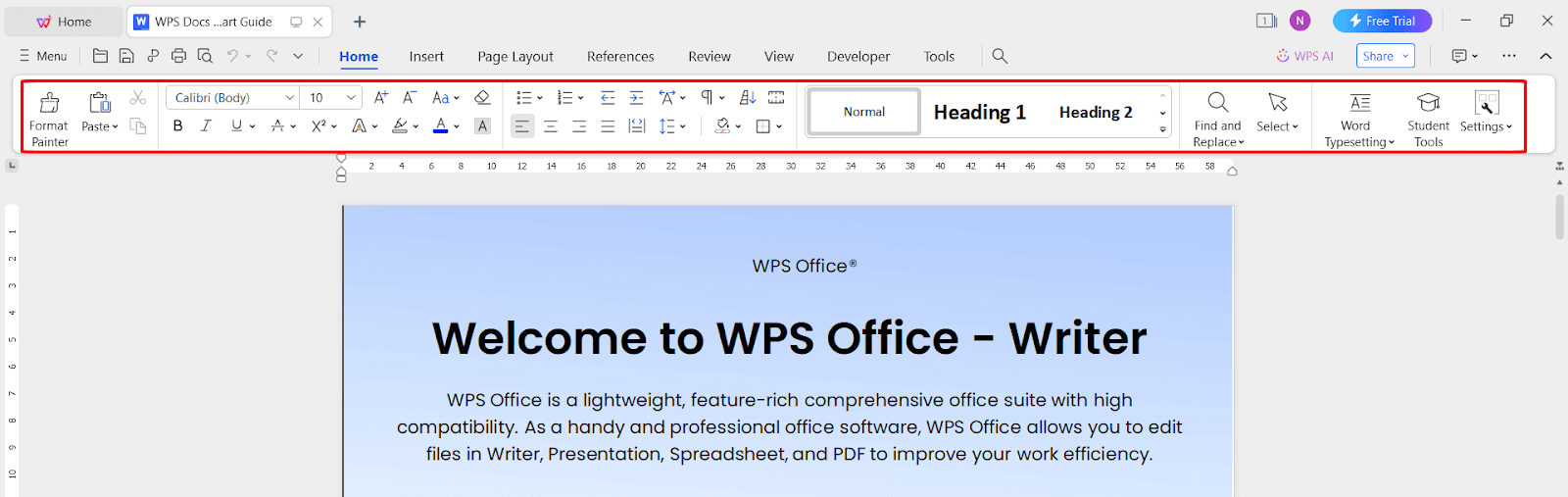
Task: Click the user avatar N icon
Action: [x=1300, y=21]
